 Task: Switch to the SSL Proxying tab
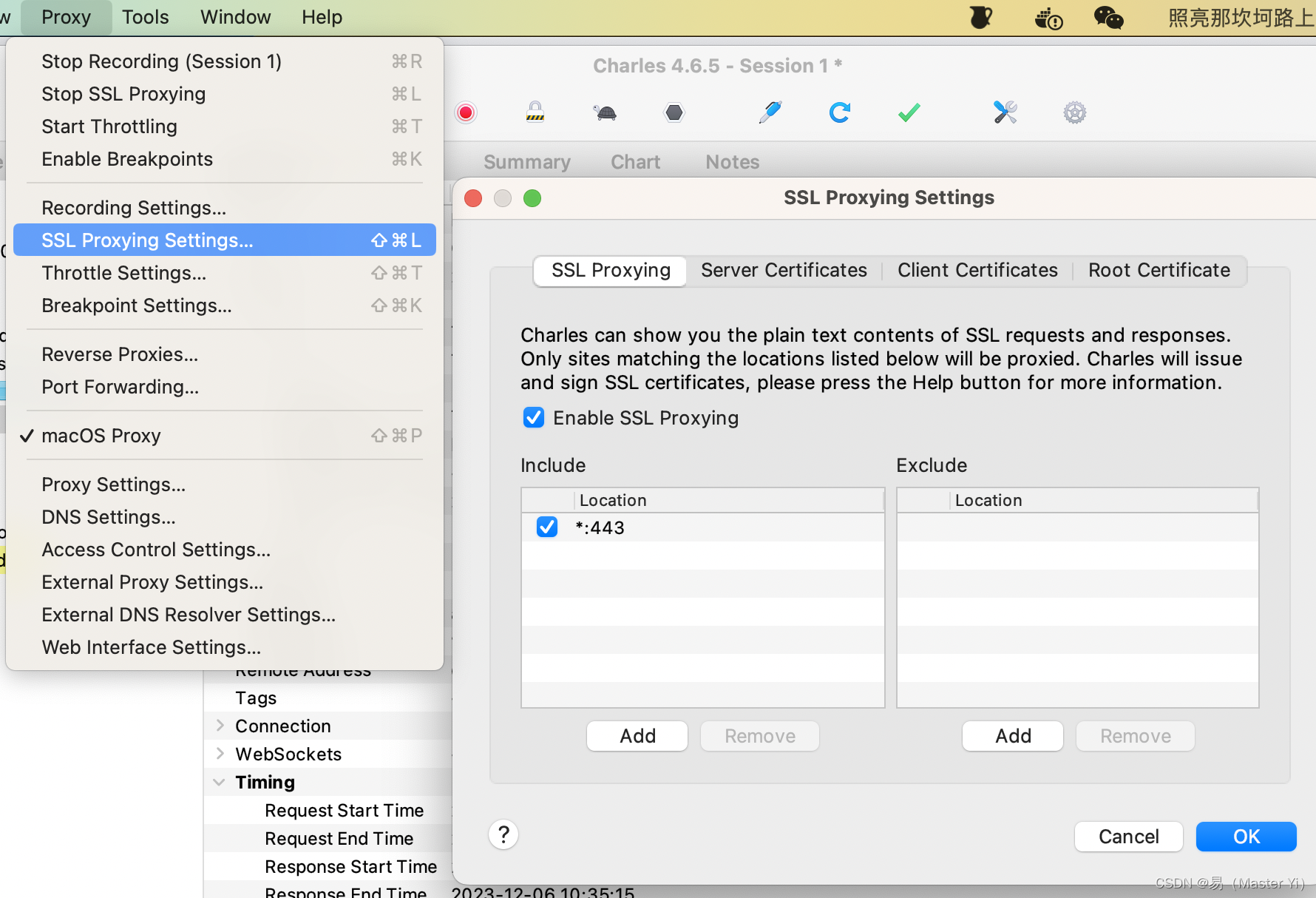pyautogui.click(x=611, y=270)
